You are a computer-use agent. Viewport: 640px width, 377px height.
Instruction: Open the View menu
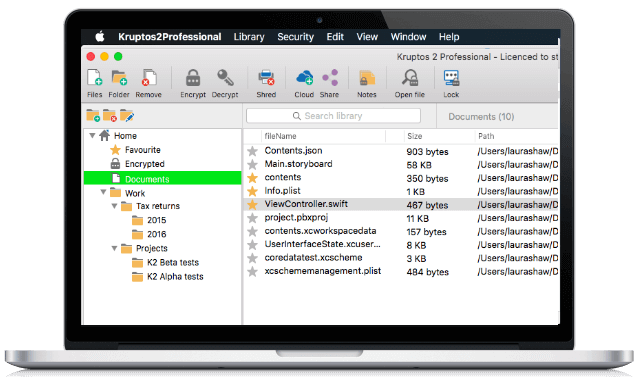coord(367,37)
